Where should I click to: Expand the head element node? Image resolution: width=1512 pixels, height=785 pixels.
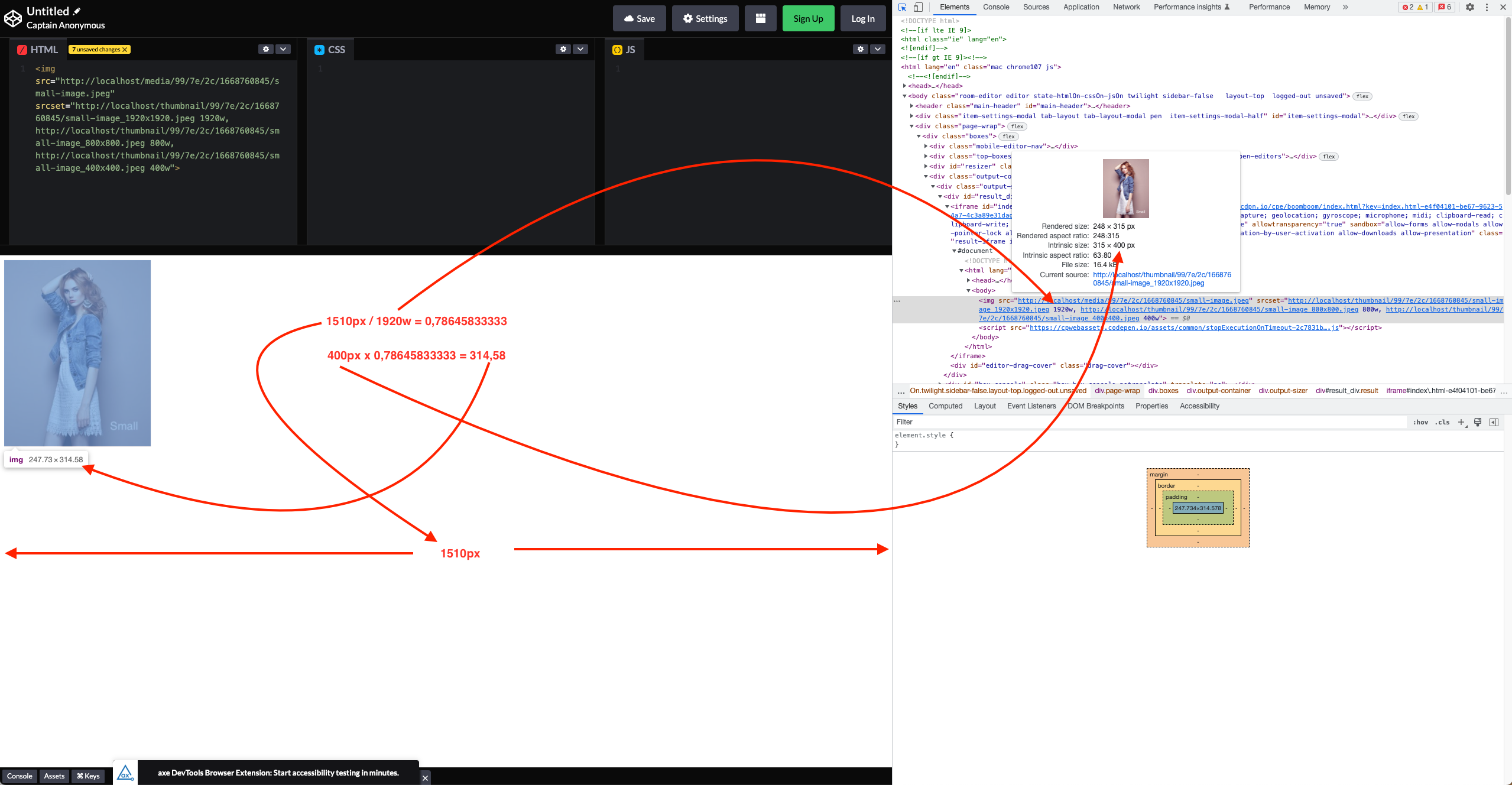[x=904, y=86]
